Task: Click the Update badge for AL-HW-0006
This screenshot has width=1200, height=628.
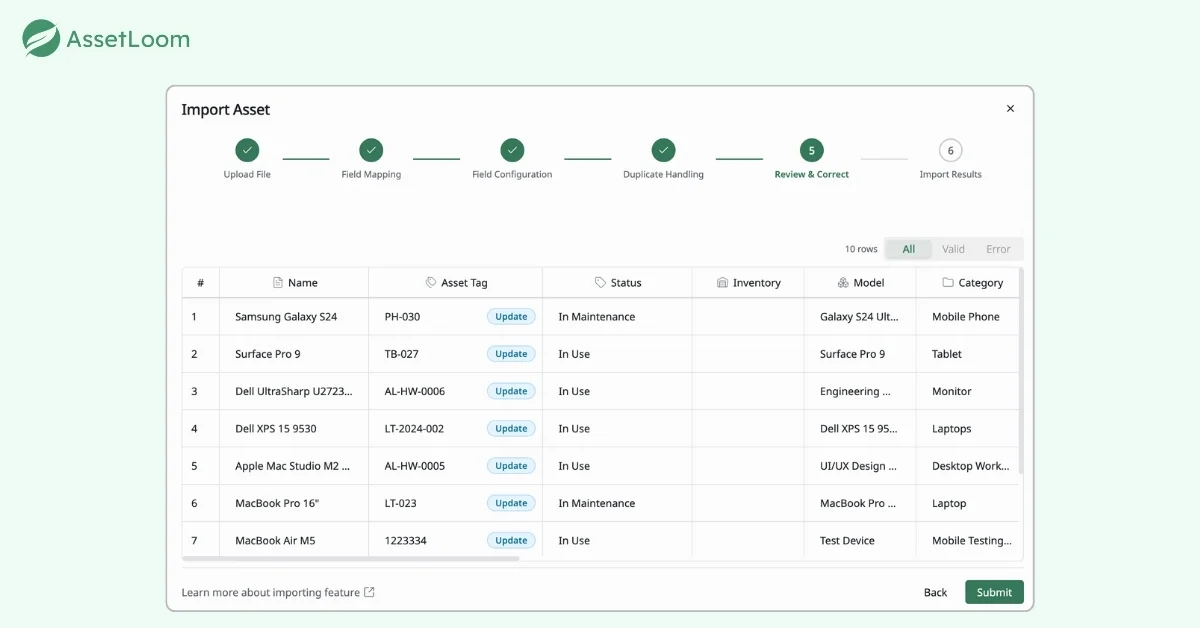Action: [x=511, y=391]
